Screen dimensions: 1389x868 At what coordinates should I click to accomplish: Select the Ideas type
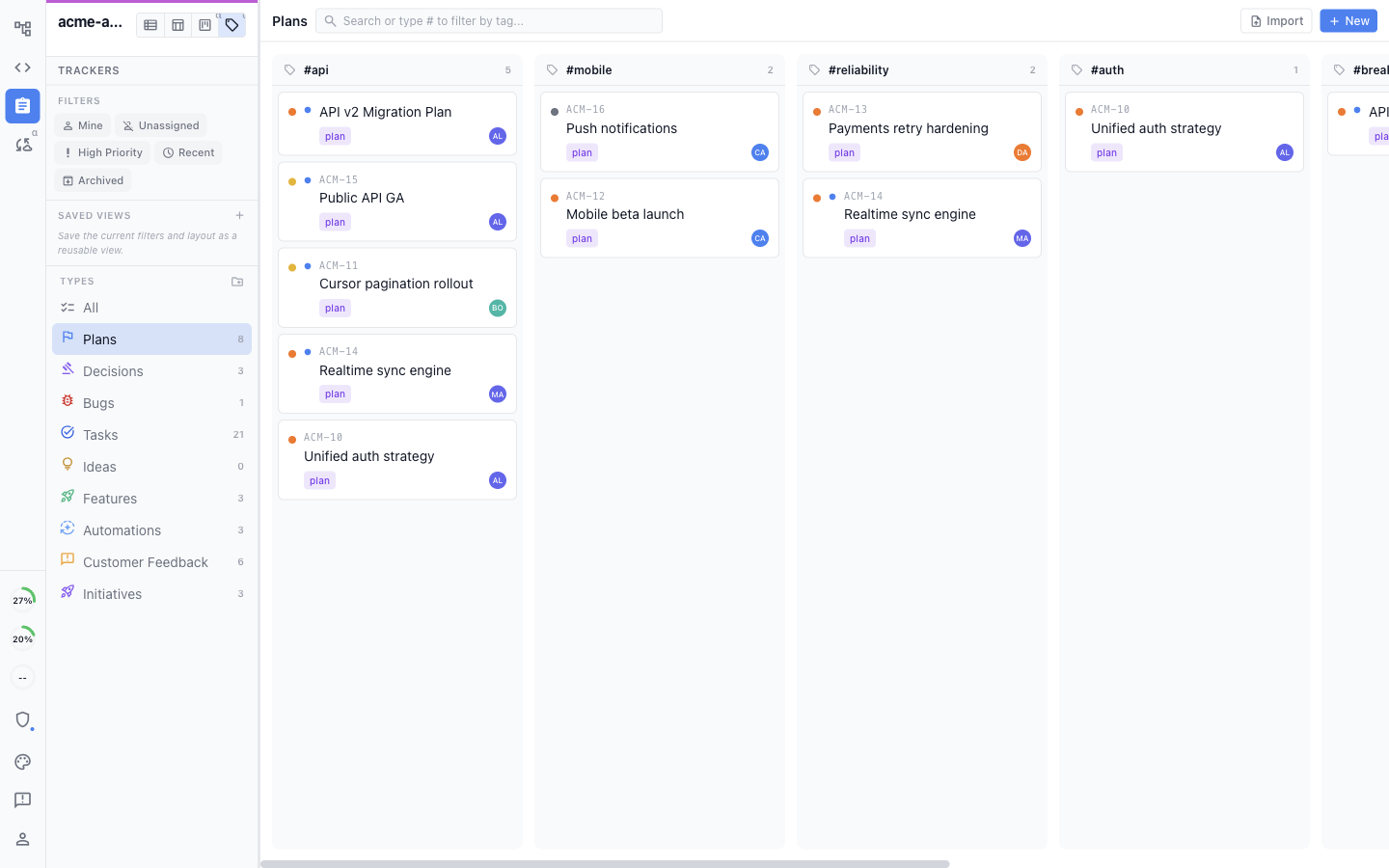[151, 467]
